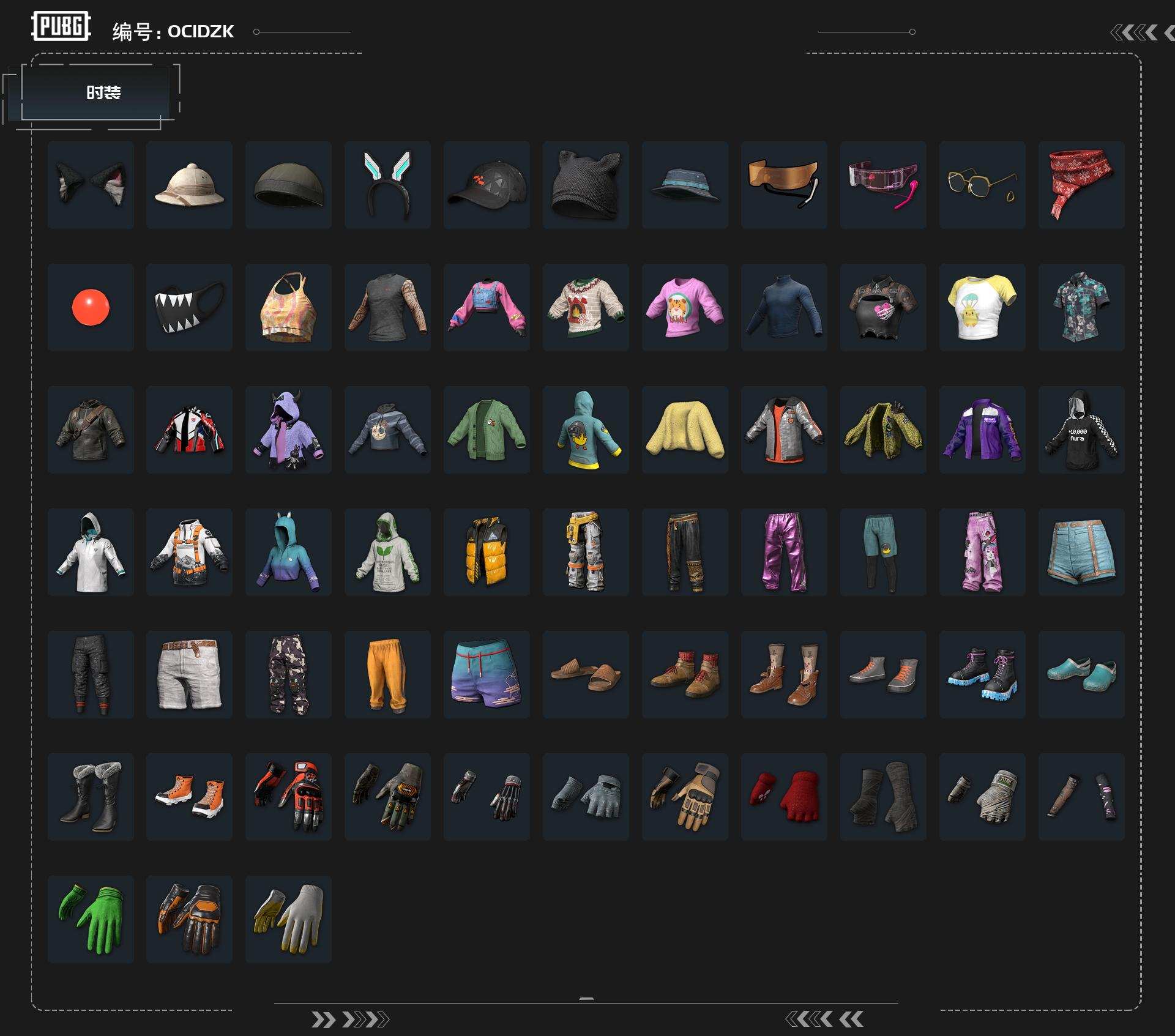Select the red snowflake scarf
Viewport: 1175px width, 1036px height.
(1082, 185)
